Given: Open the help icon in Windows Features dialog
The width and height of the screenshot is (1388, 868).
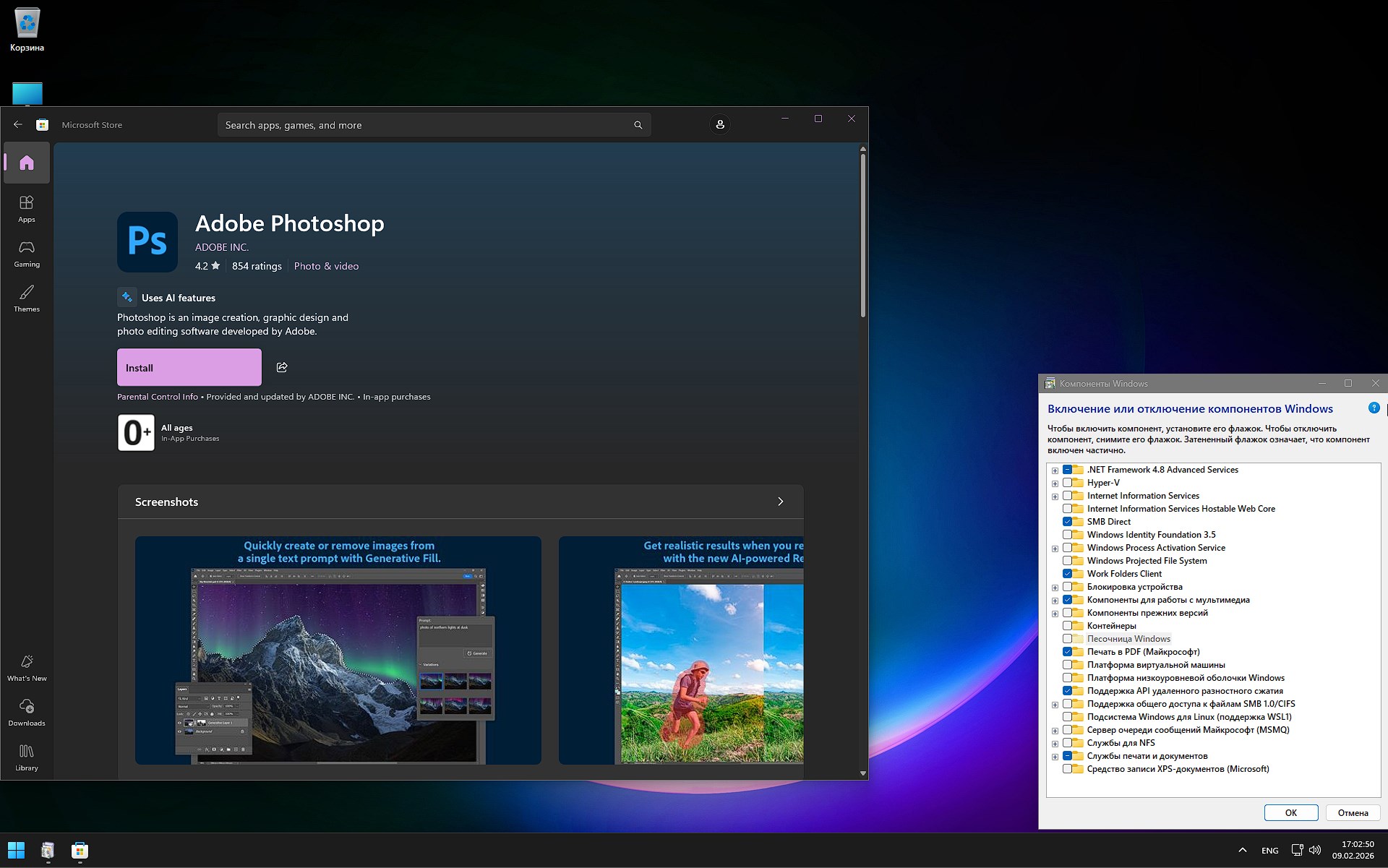Looking at the screenshot, I should point(1374,408).
